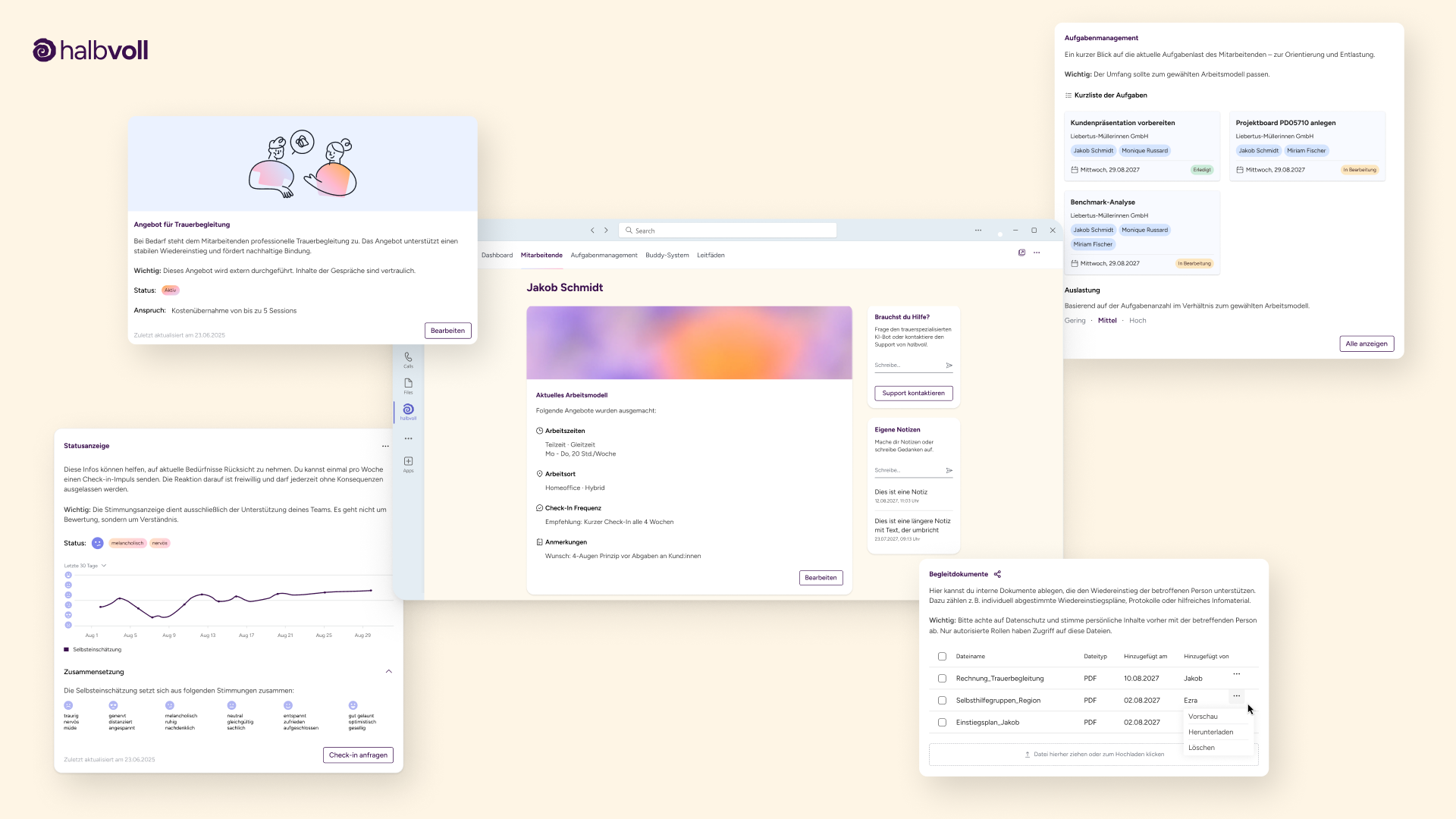Select all files via header checkbox

pos(942,657)
